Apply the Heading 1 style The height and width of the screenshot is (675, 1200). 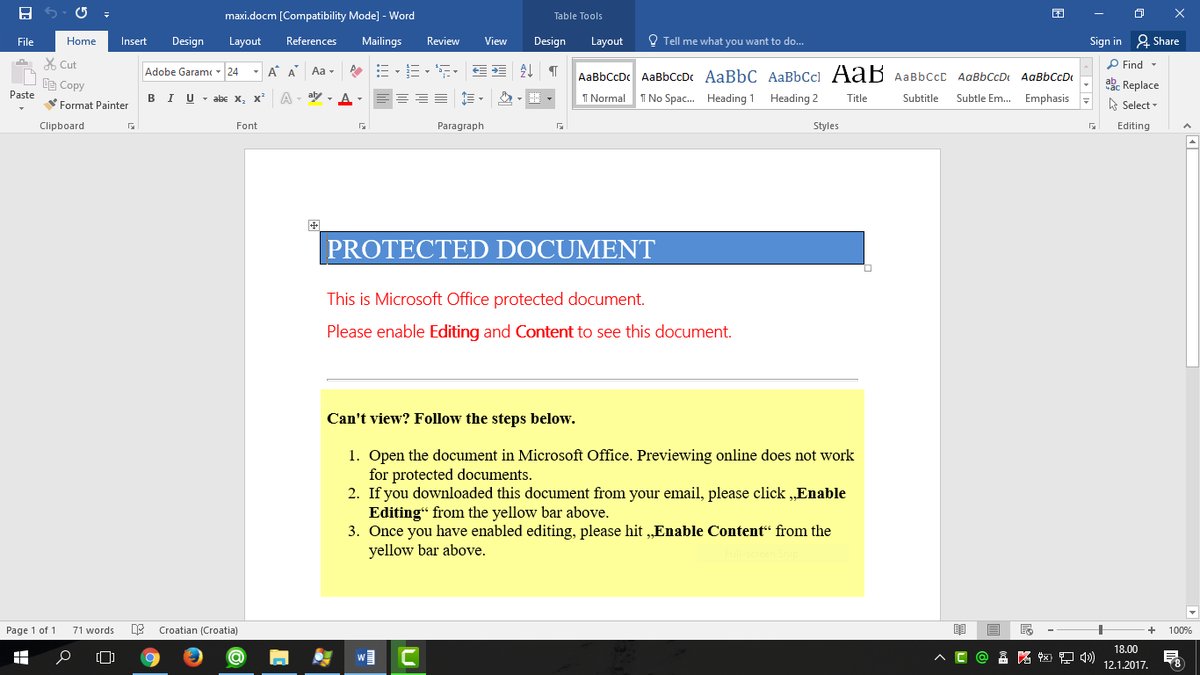click(x=730, y=86)
